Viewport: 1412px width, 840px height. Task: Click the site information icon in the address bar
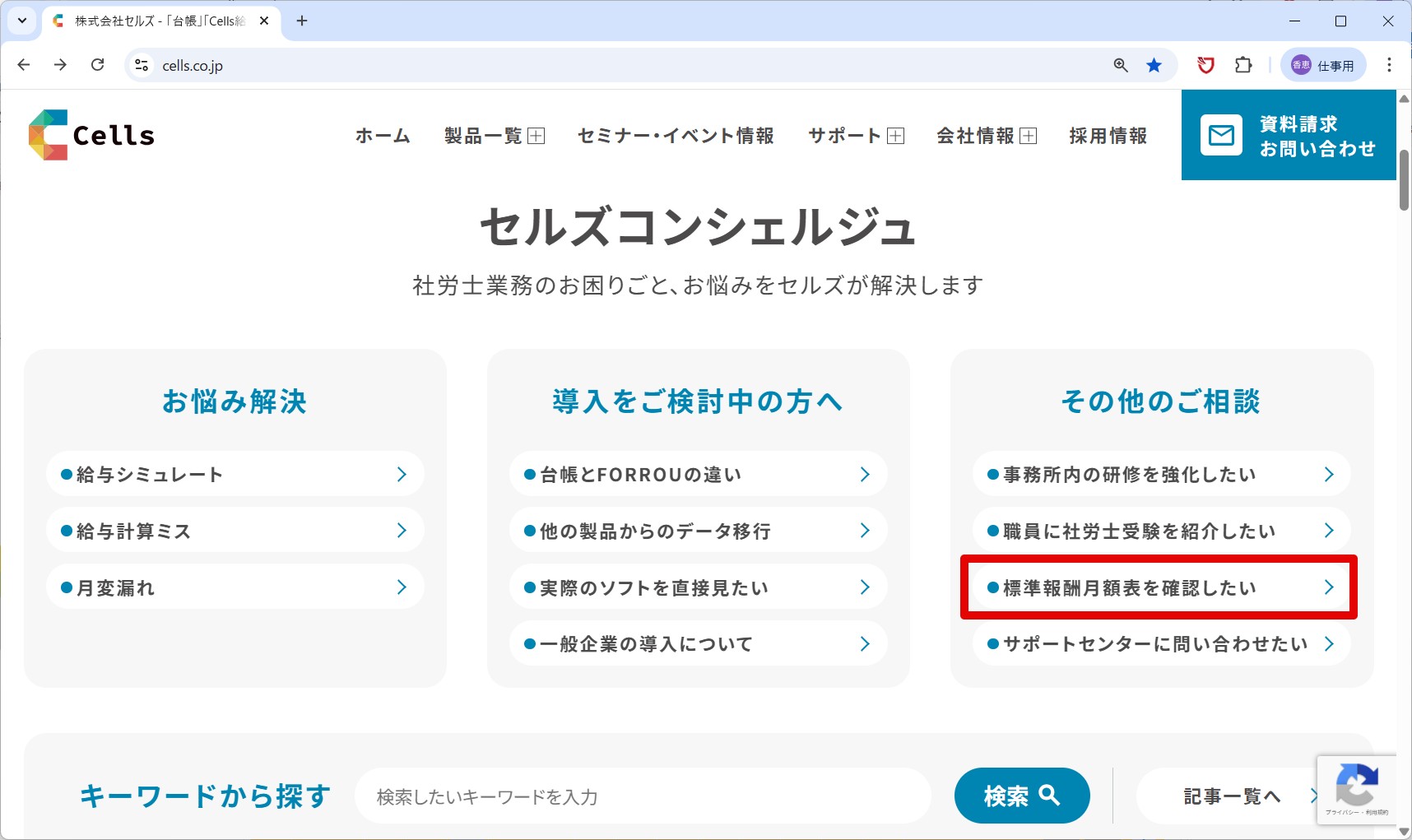(142, 65)
